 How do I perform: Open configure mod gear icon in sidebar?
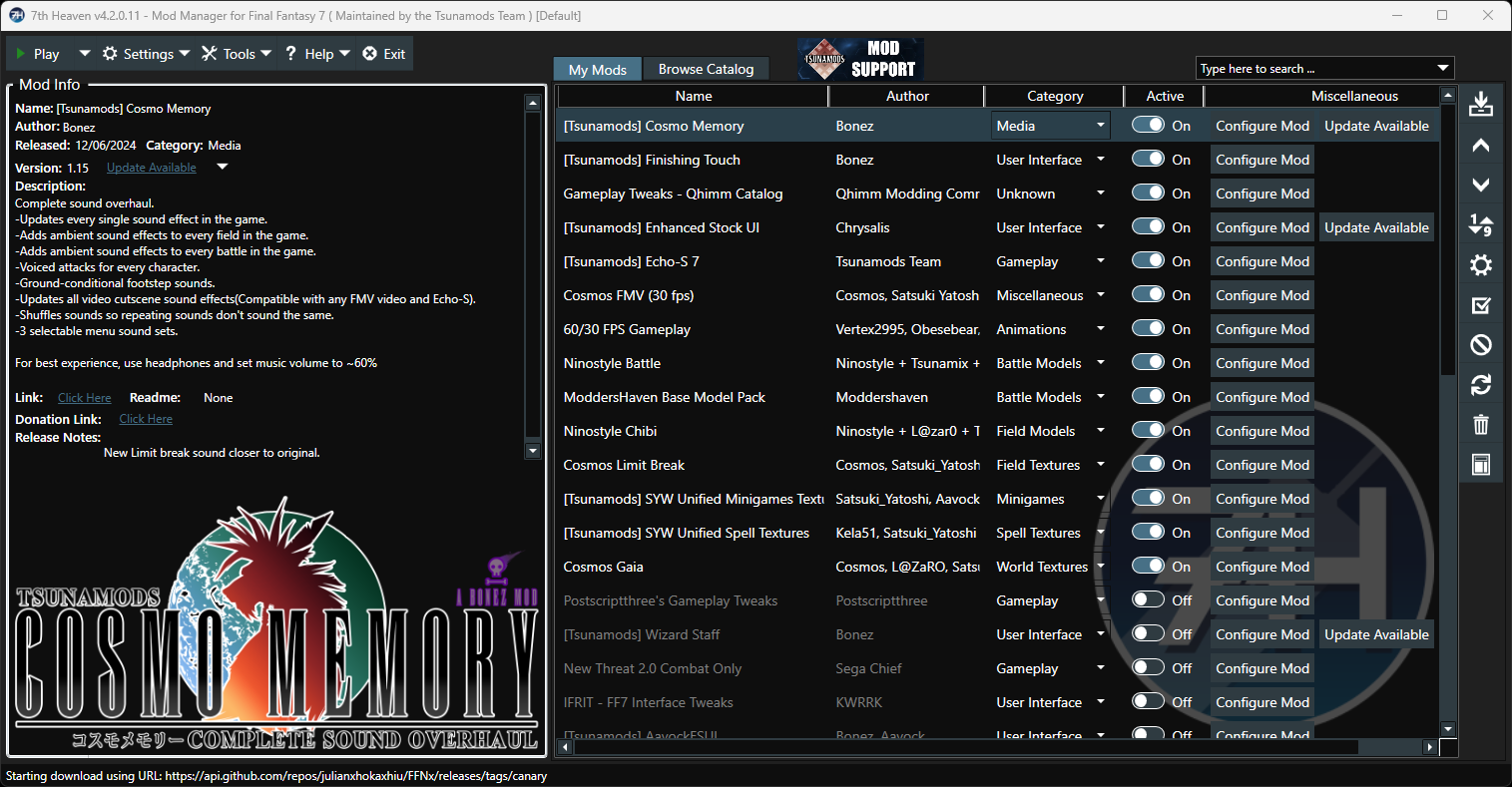click(1481, 265)
